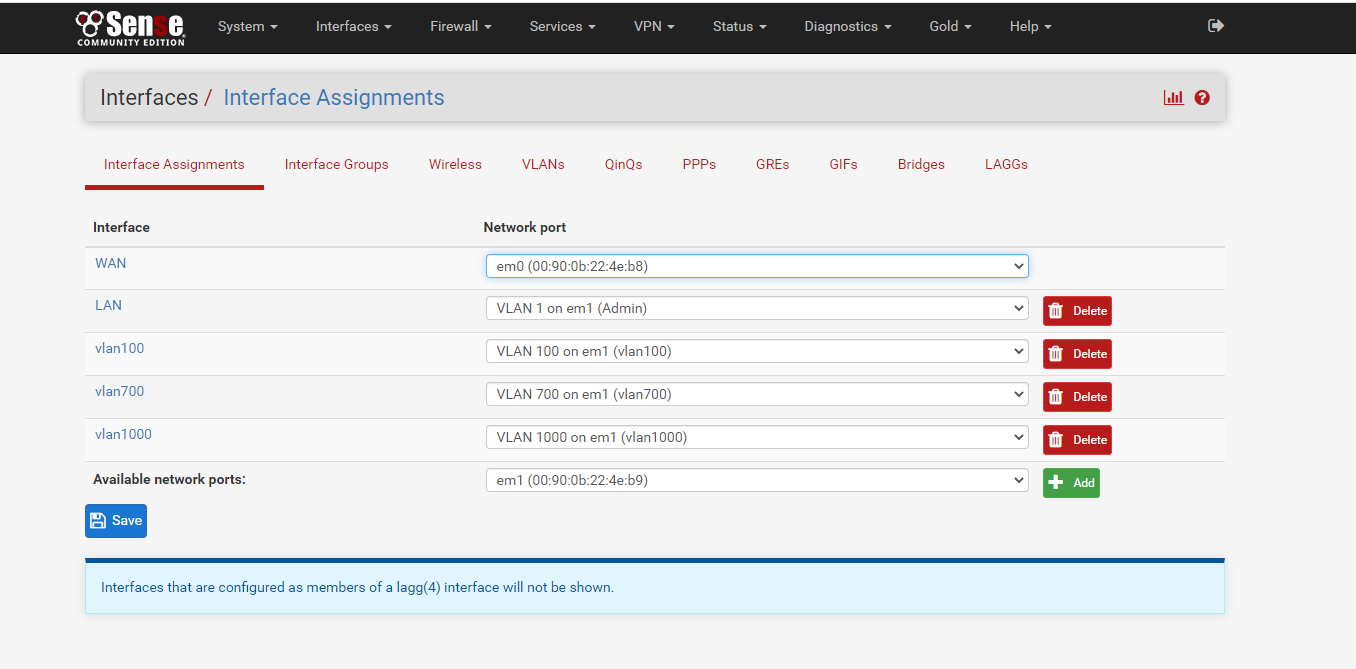The image size is (1356, 669).
Task: Open the vlan100 interface link
Action: pyautogui.click(x=119, y=348)
